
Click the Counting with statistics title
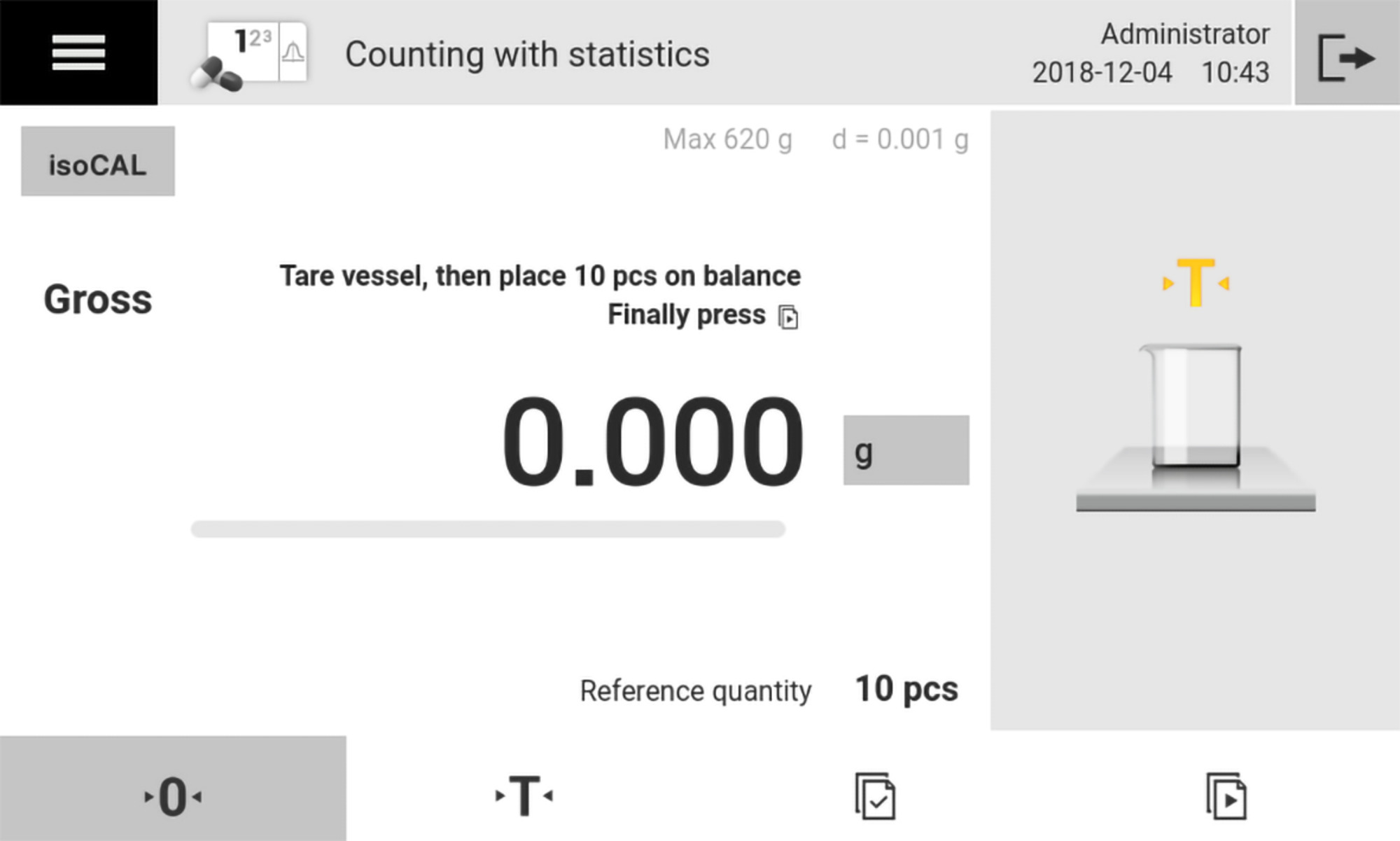point(527,55)
